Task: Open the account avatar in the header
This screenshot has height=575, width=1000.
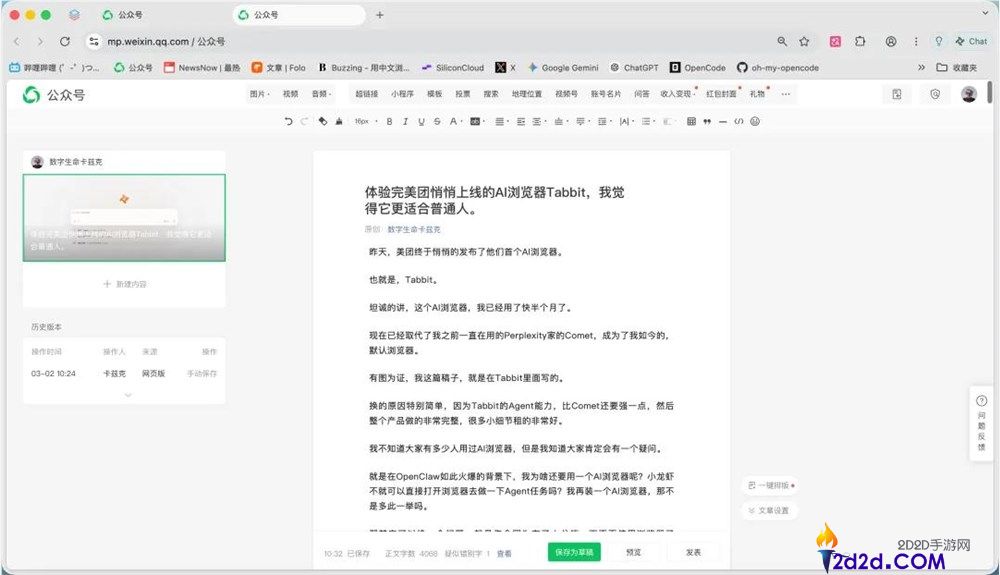Action: (969, 94)
